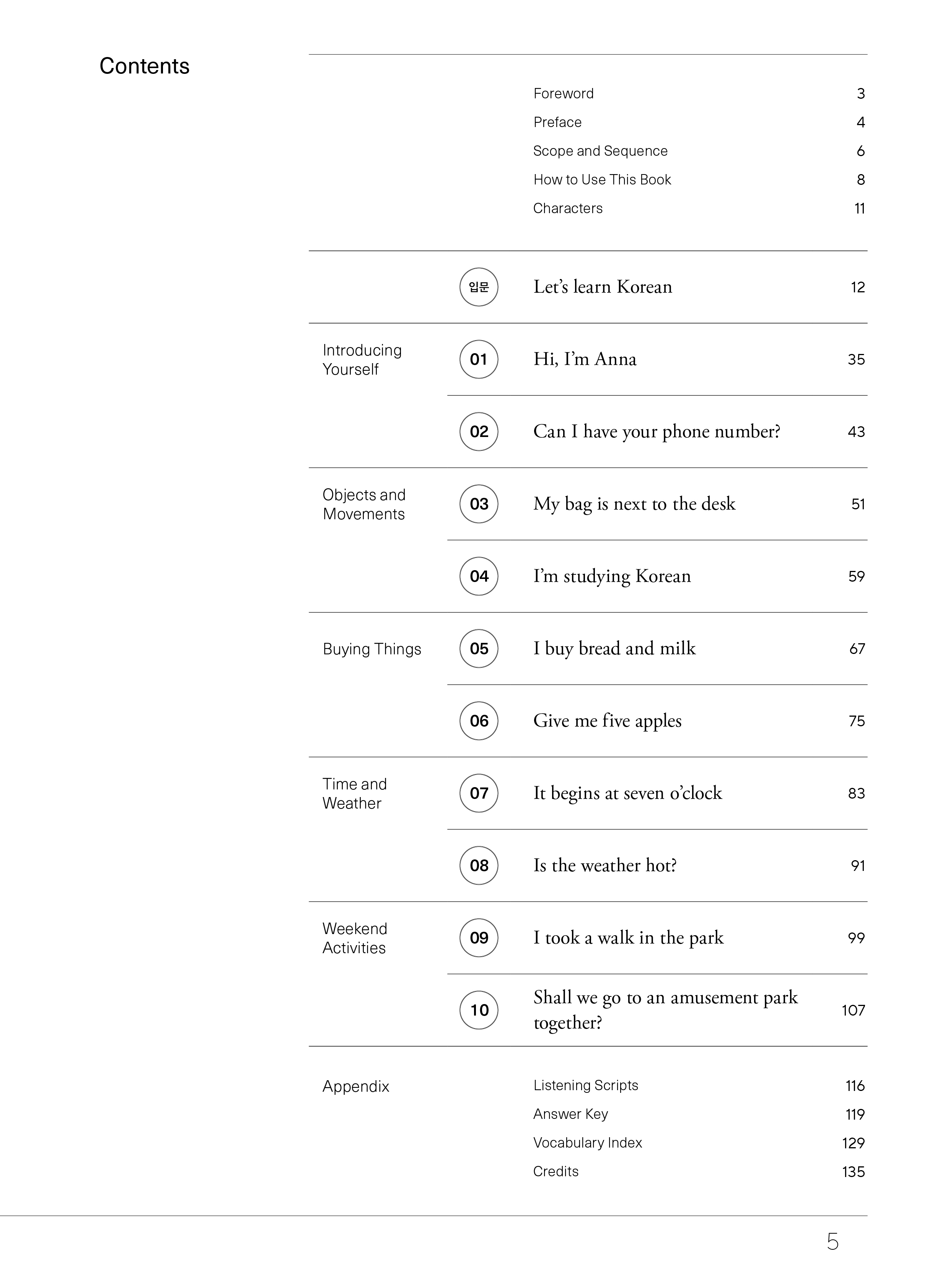The height and width of the screenshot is (1288, 940).
Task: Open chapter "I'm studying Korean"
Action: coord(612,576)
